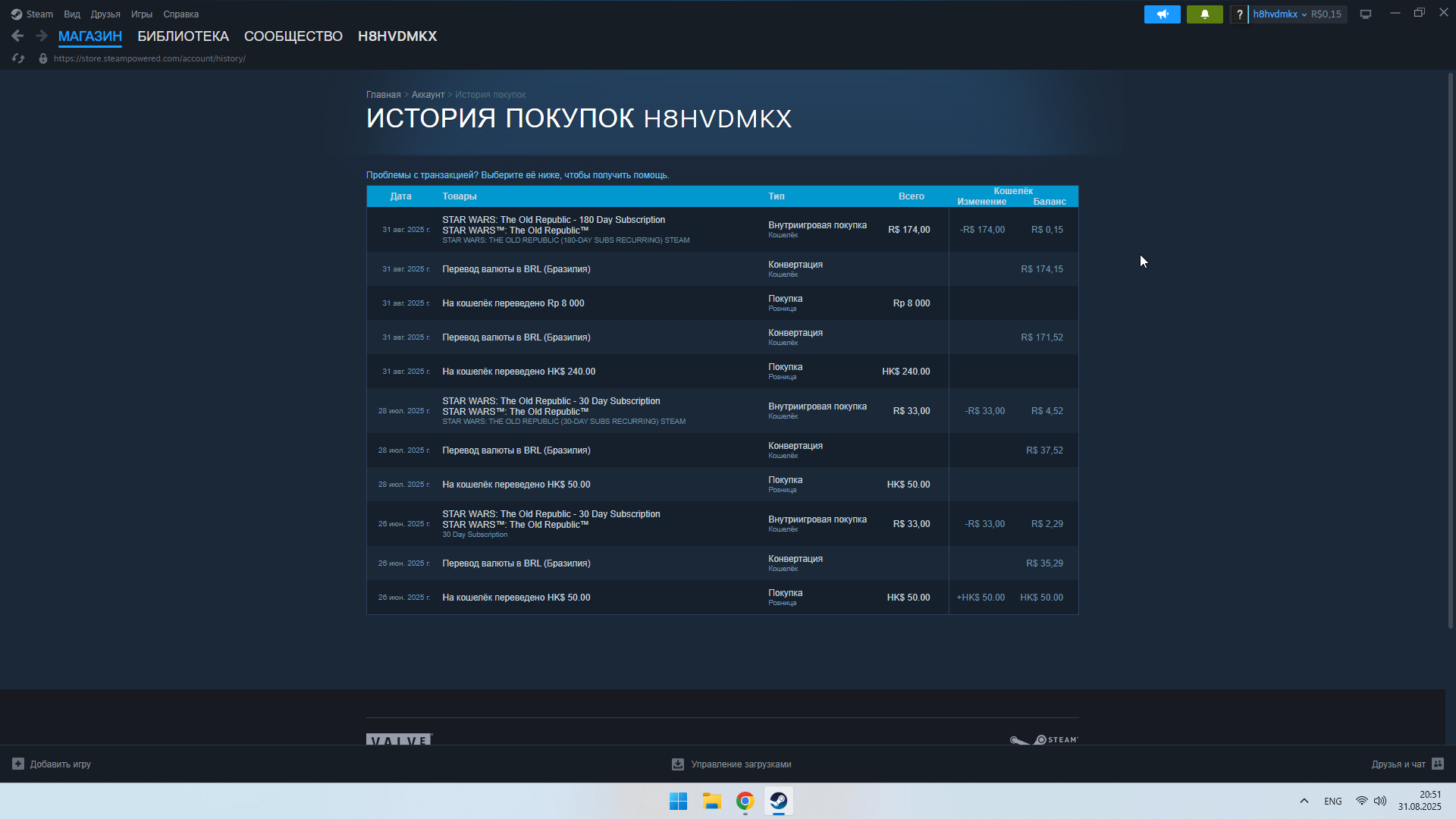The height and width of the screenshot is (819, 1456).
Task: Open the Вид menu
Action: 72,14
